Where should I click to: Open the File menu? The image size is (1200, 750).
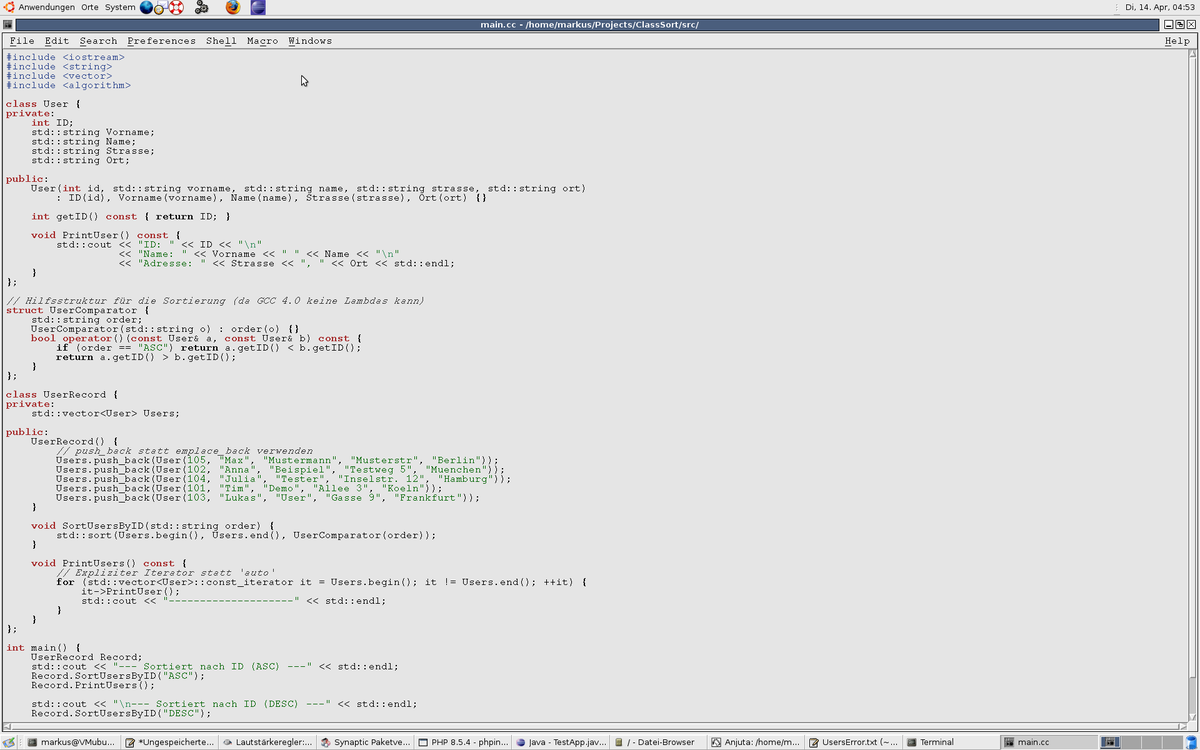[21, 41]
